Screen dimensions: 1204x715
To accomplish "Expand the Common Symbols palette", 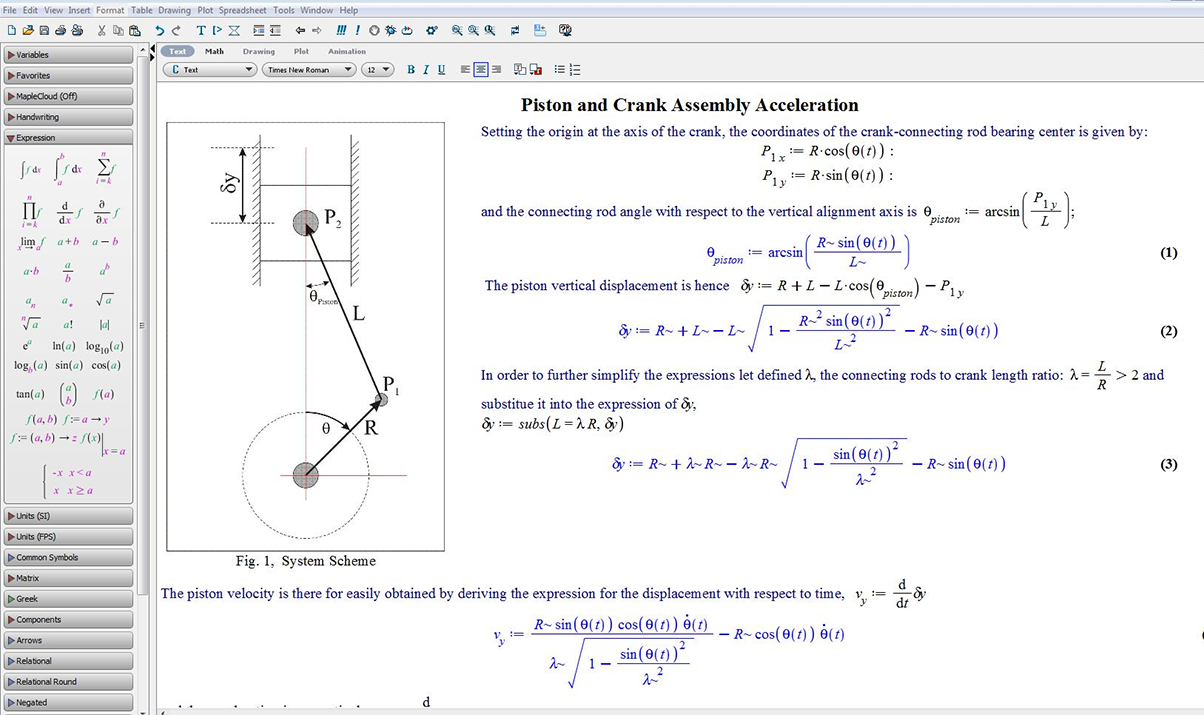I will click(x=68, y=558).
